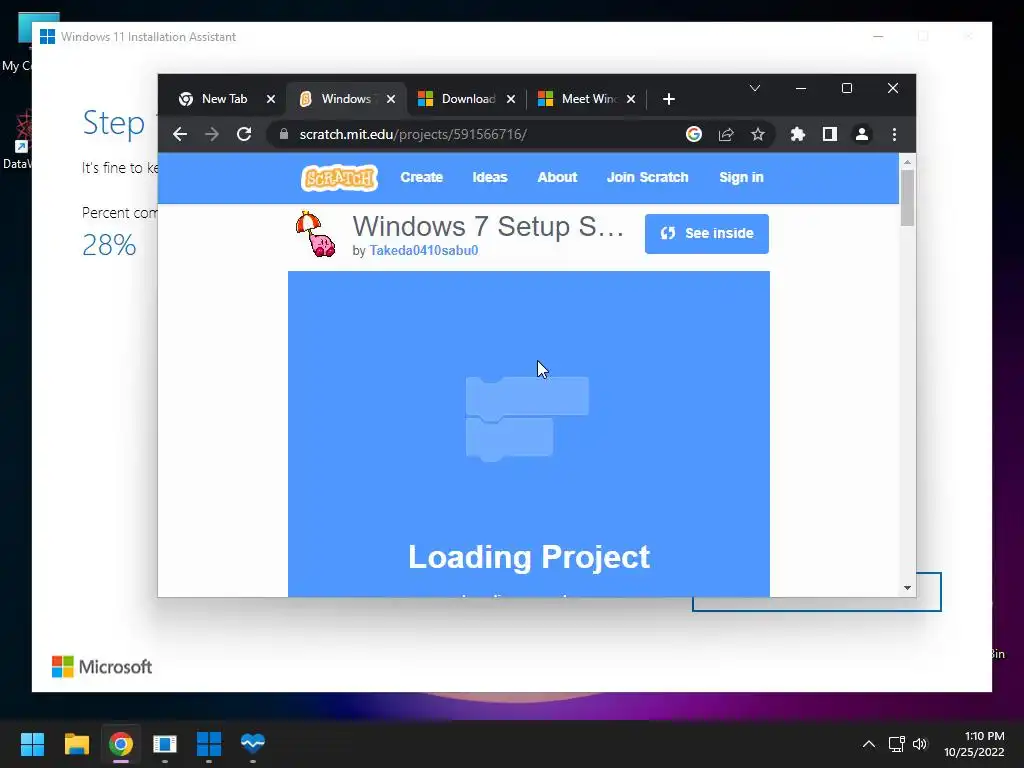Open the white window app in taskbar
Viewport: 1024px width, 768px height.
(165, 744)
